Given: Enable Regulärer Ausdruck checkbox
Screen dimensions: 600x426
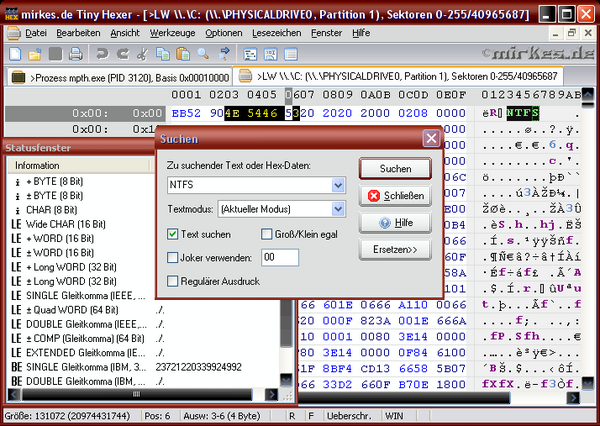Looking at the screenshot, I should (173, 281).
